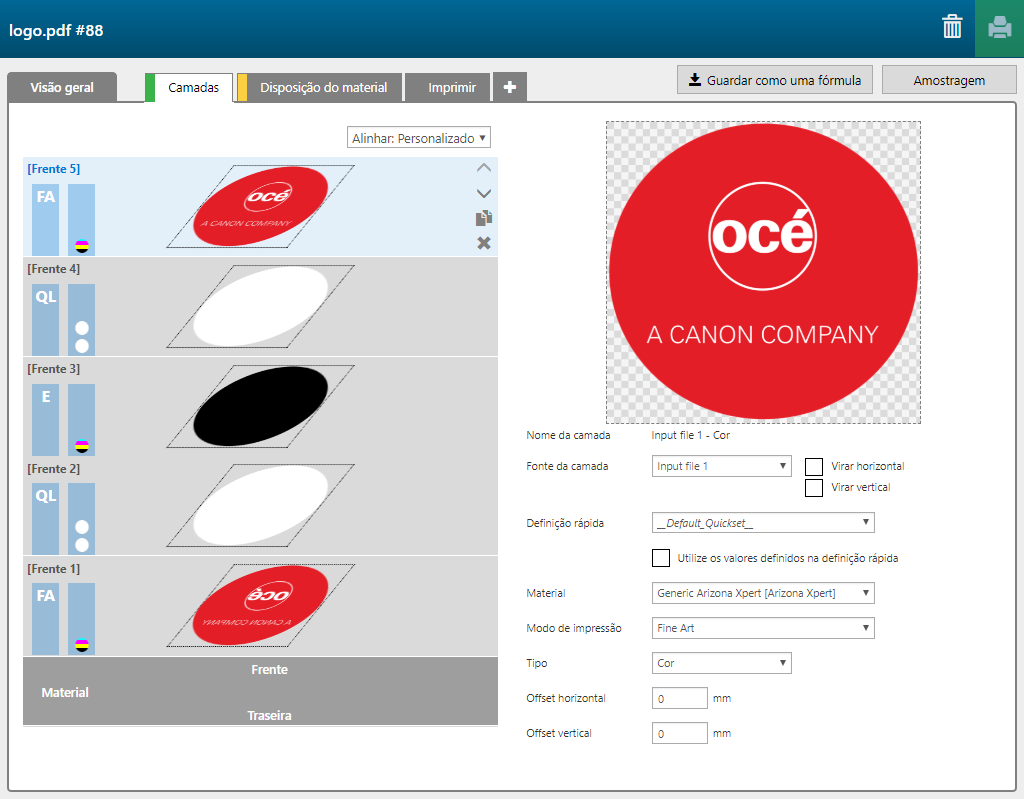Click CMYK color icon of Frente 3
The height and width of the screenshot is (799, 1024).
[x=82, y=447]
